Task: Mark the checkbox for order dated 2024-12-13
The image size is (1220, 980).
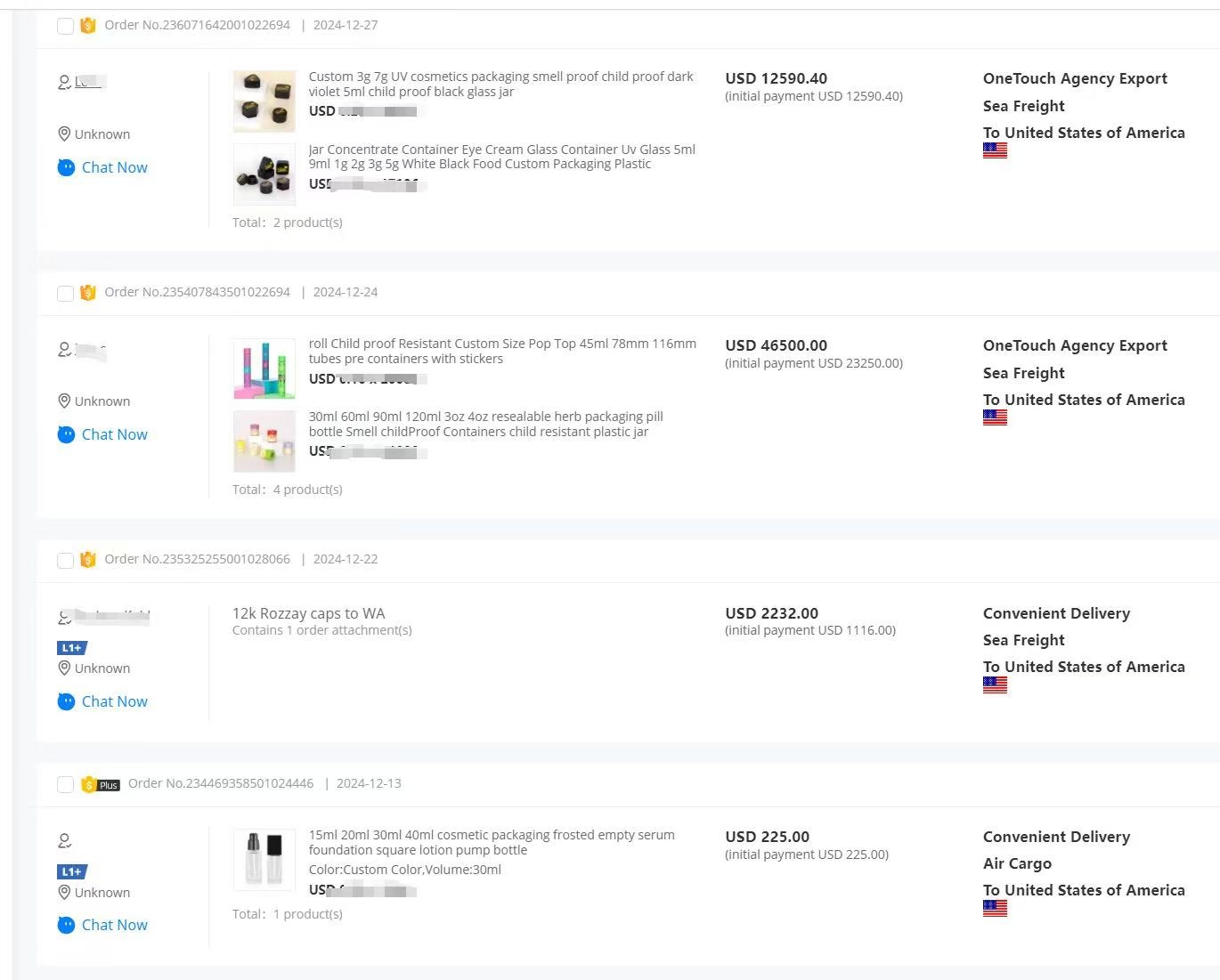Action: pos(65,784)
